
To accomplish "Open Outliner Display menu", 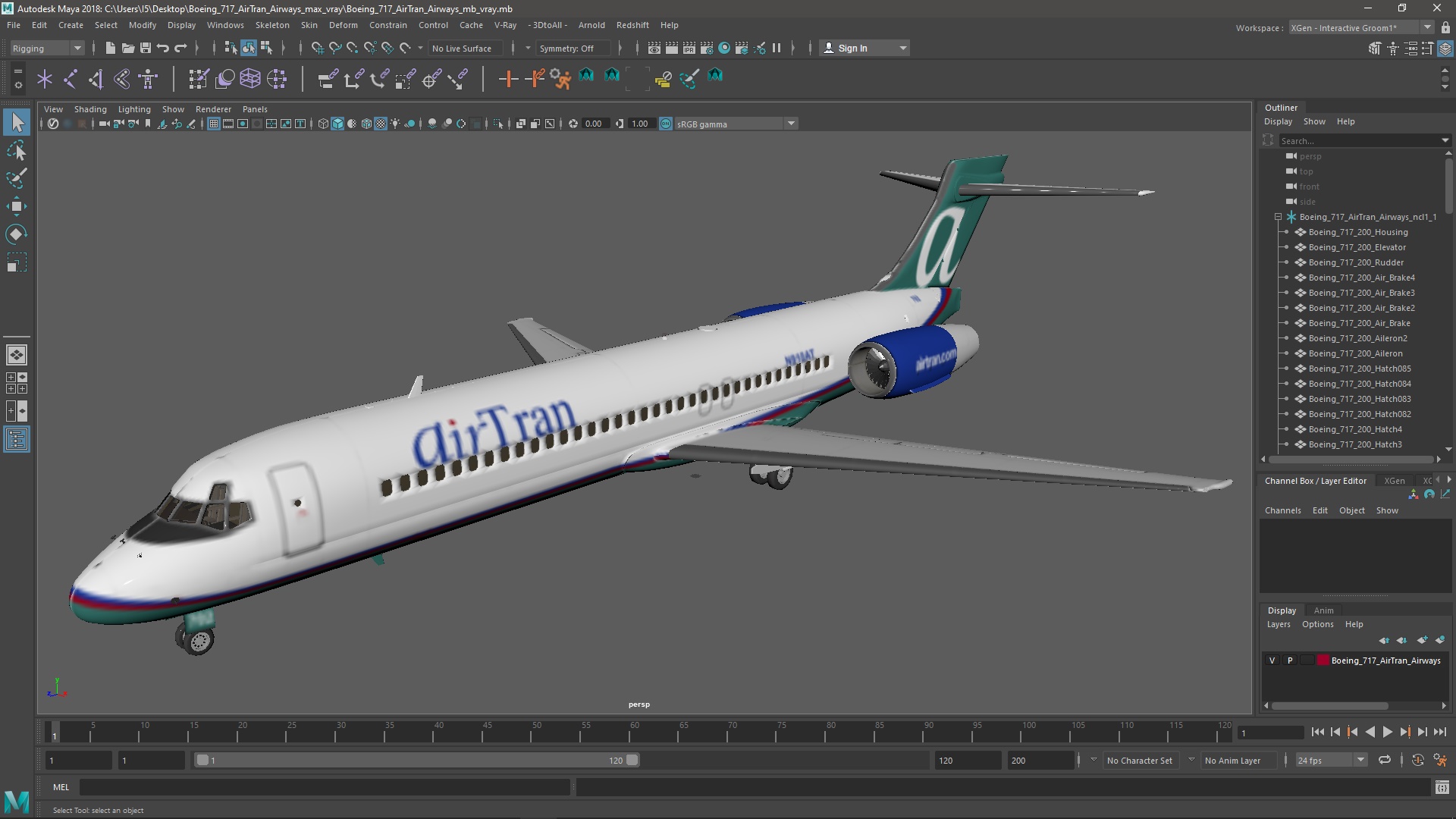I will pyautogui.click(x=1278, y=121).
